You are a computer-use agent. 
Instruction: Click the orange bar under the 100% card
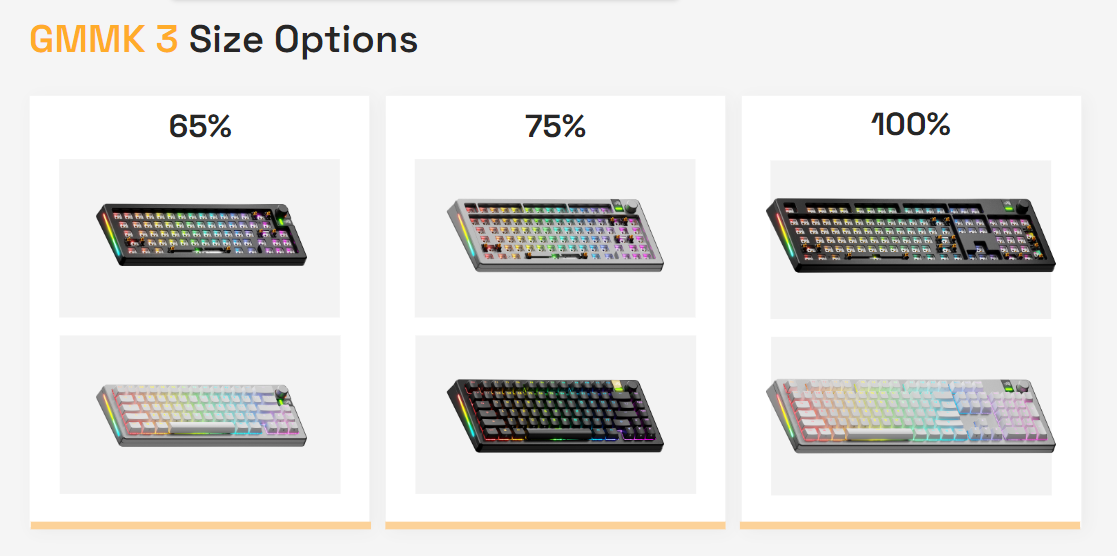point(910,525)
